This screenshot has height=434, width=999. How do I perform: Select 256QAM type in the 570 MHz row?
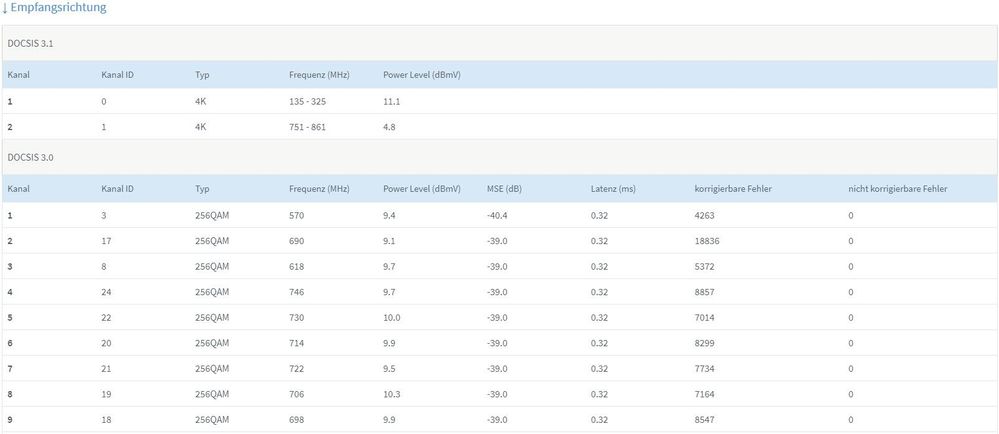[212, 215]
